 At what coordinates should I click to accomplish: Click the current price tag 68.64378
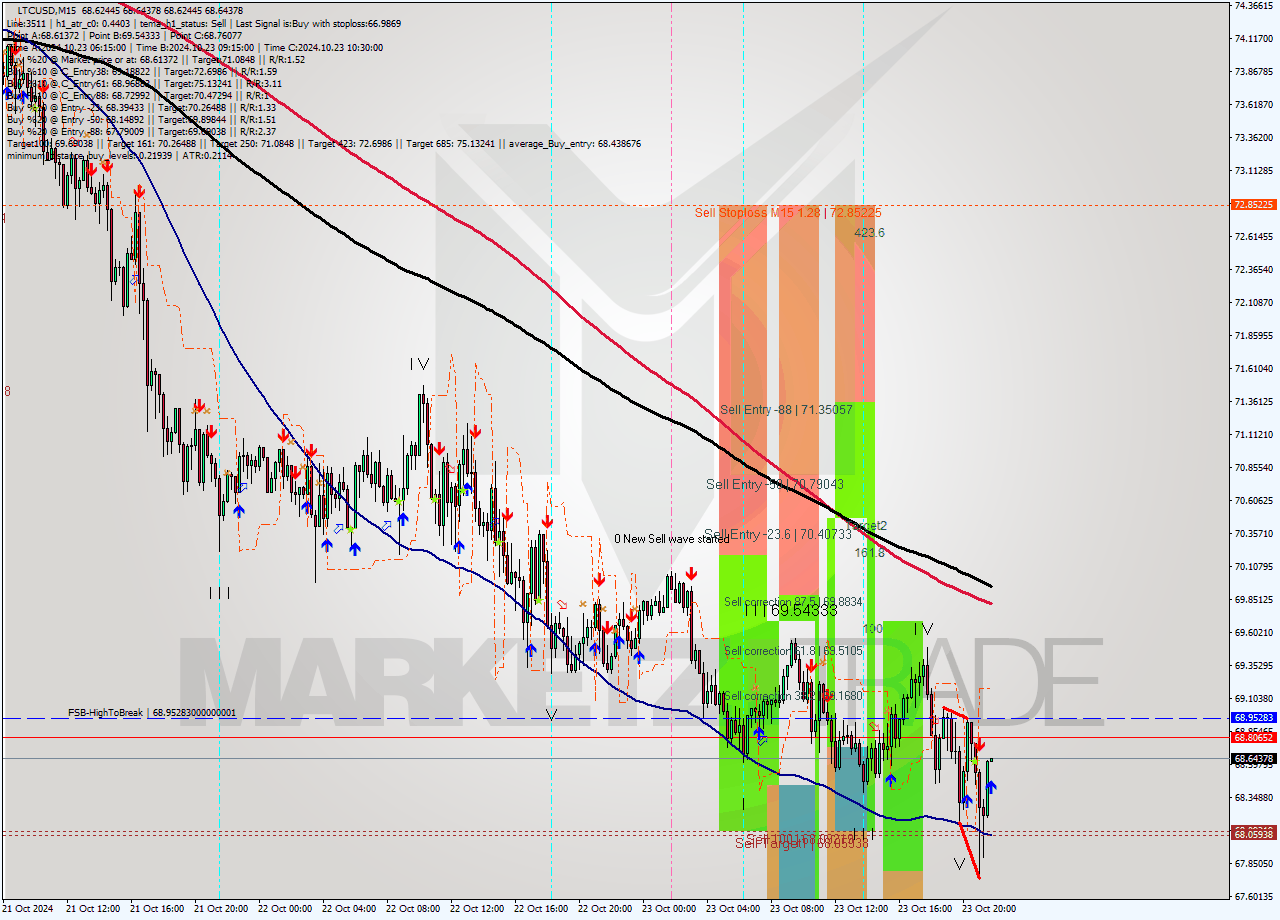[x=1253, y=759]
